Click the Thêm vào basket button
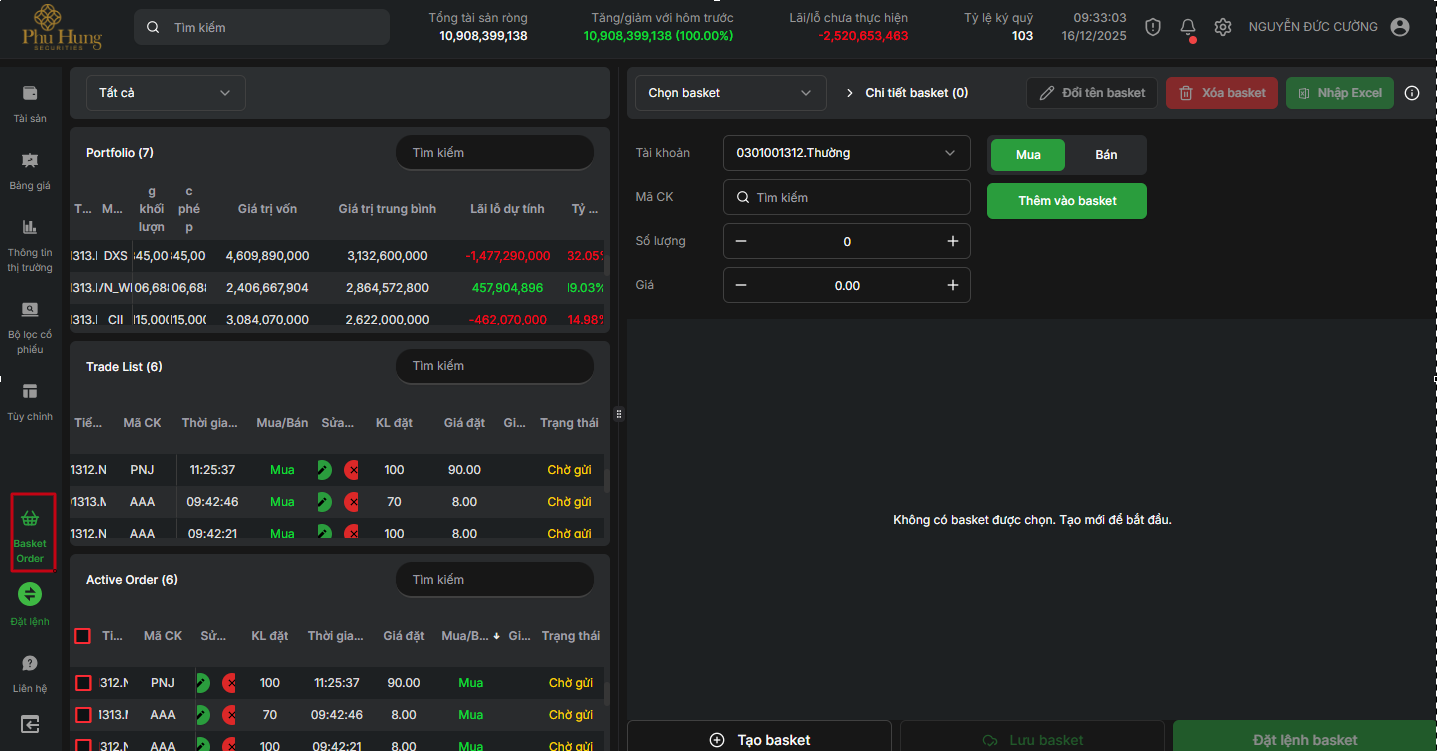This screenshot has height=751, width=1437. point(1066,201)
